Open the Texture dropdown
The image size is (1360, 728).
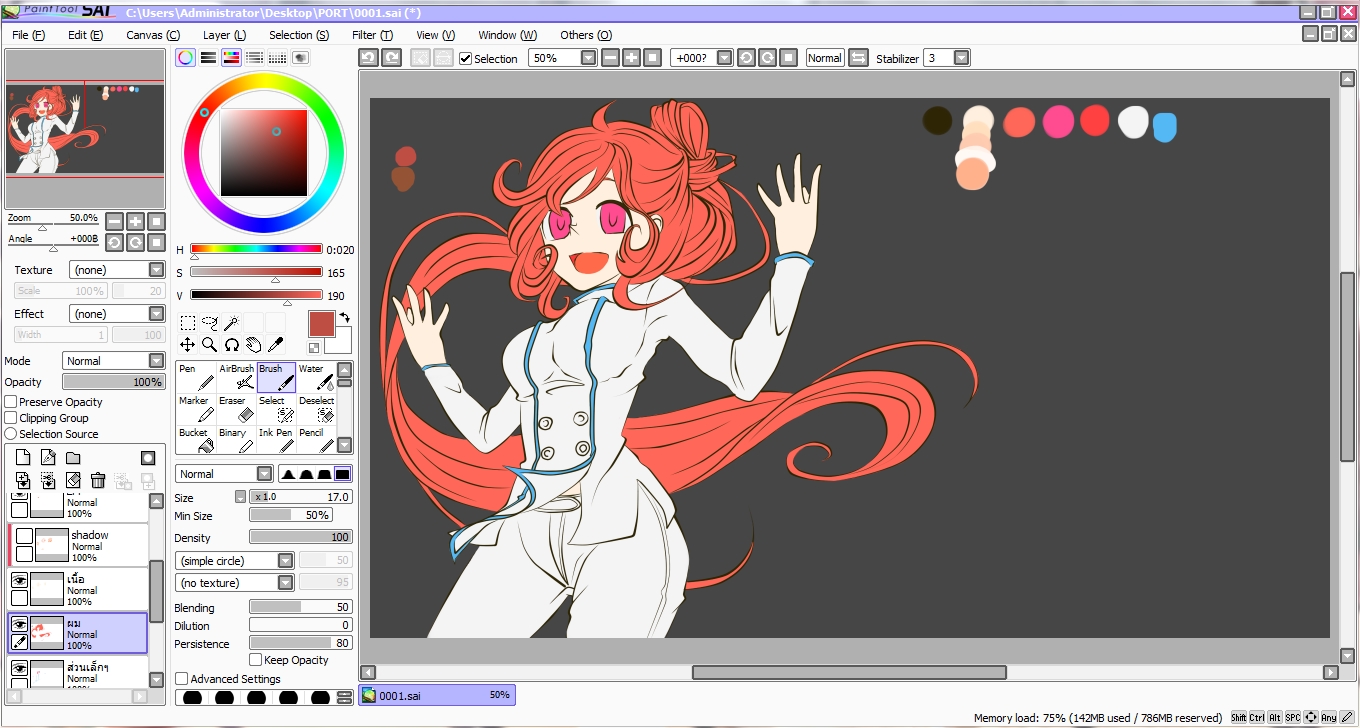[x=117, y=270]
